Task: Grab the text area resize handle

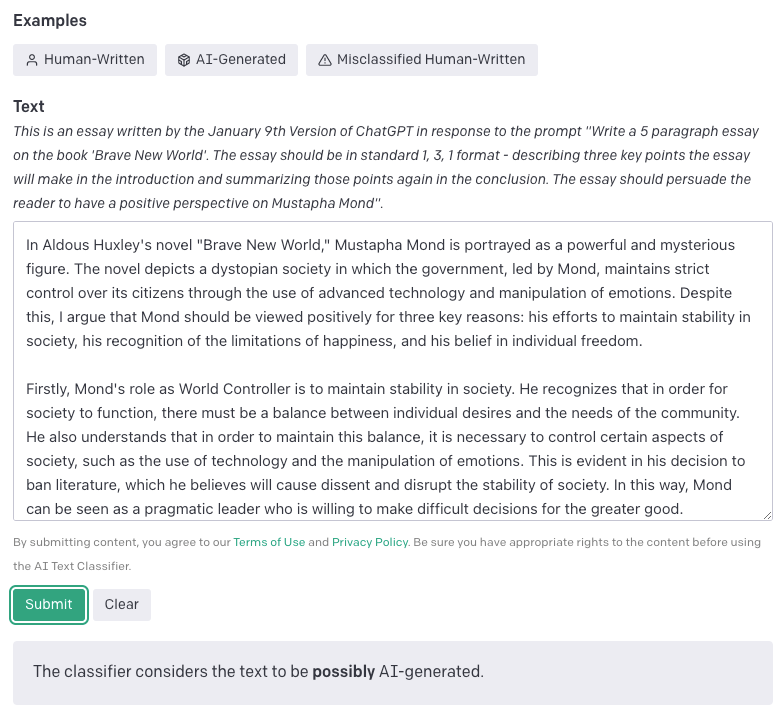Action: [x=766, y=514]
